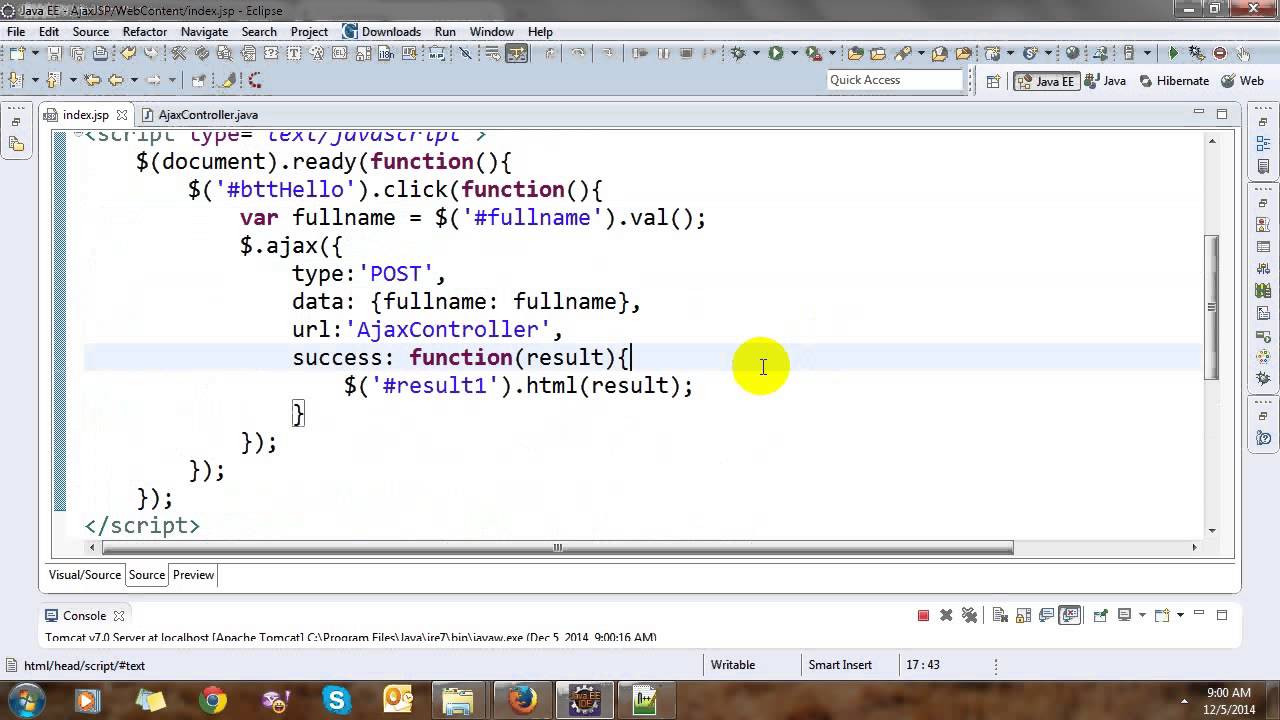The height and width of the screenshot is (720, 1280).
Task: Open the Navigate menu
Action: 204,31
